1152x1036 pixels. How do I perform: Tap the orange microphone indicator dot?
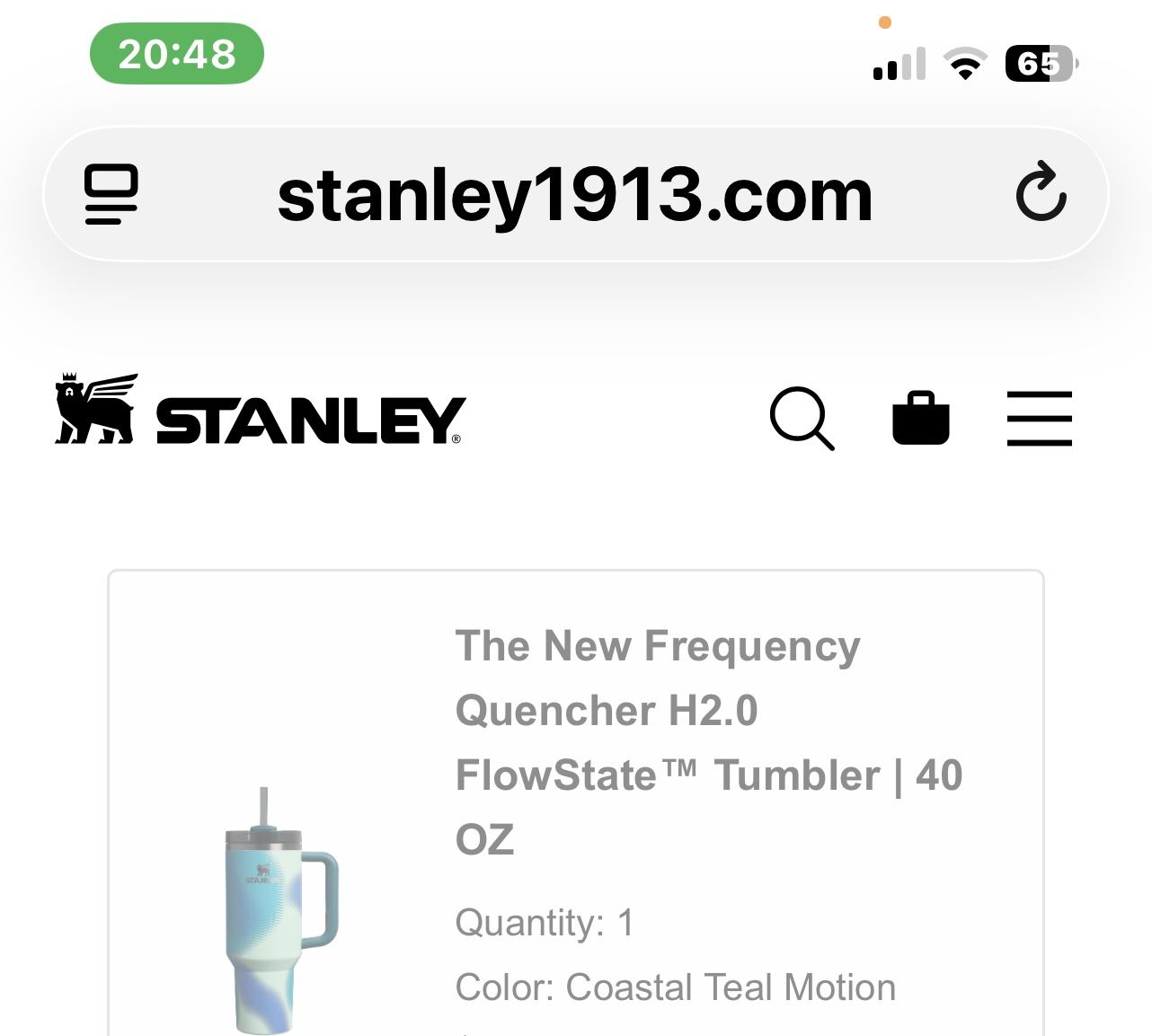point(885,22)
